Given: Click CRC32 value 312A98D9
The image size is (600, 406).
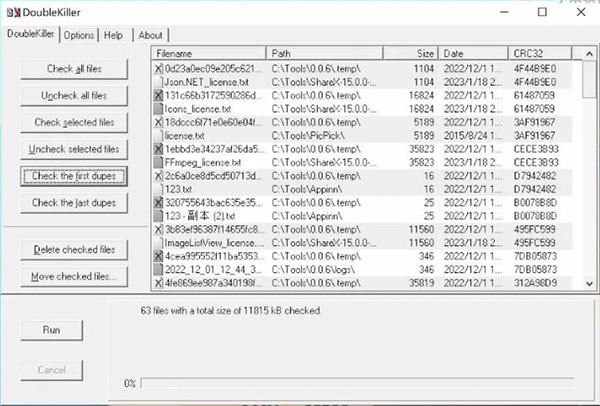Looking at the screenshot, I should point(535,283).
